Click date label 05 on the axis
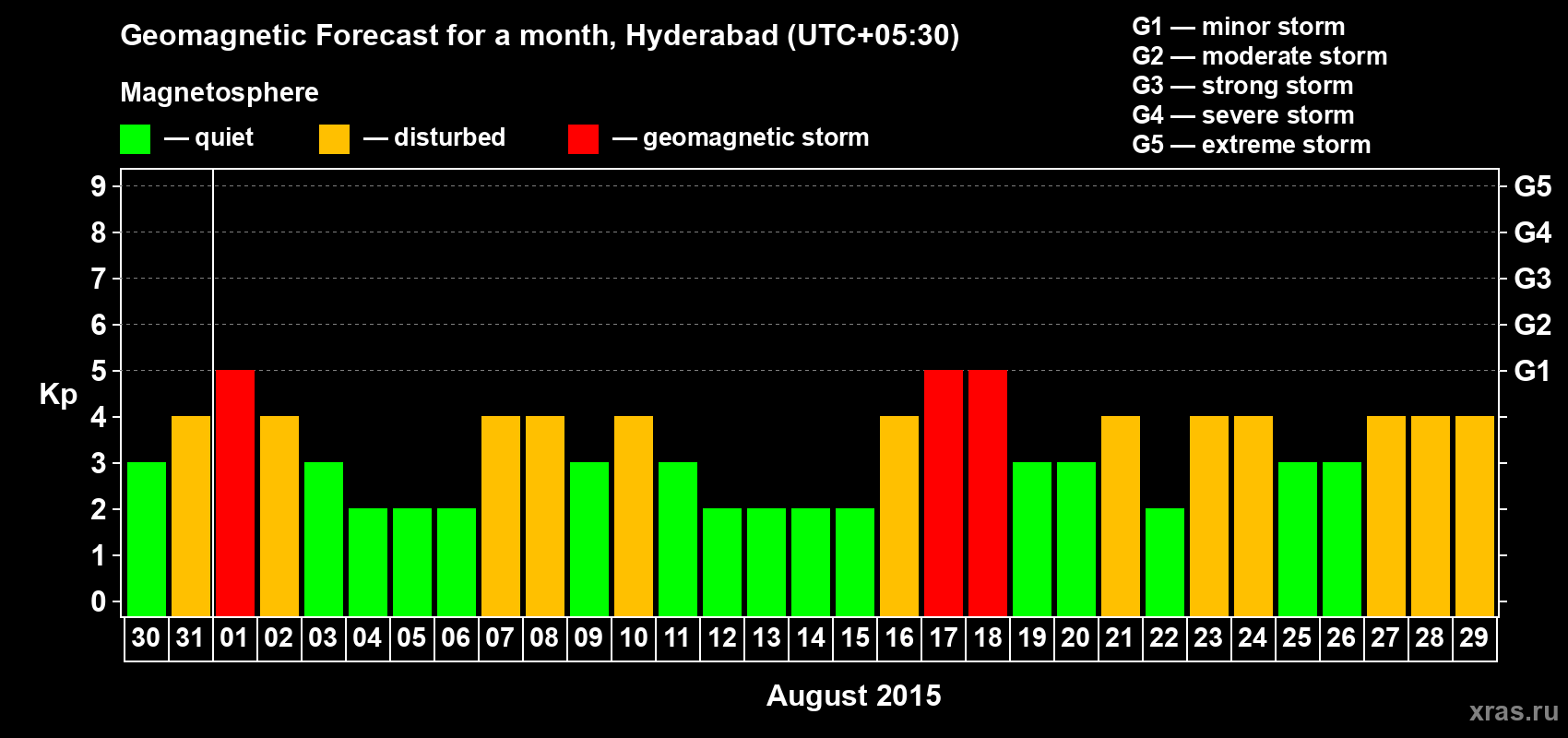Image resolution: width=1568 pixels, height=738 pixels. tap(411, 637)
